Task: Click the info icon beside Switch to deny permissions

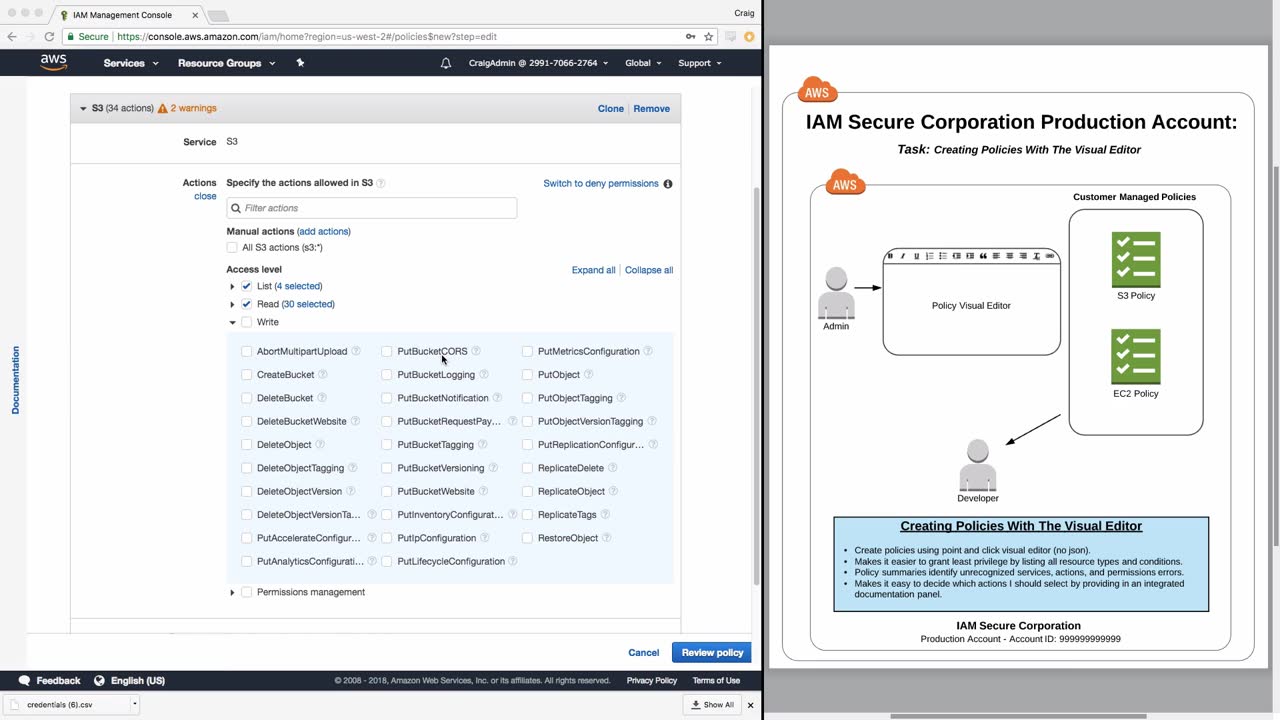Action: 668,184
